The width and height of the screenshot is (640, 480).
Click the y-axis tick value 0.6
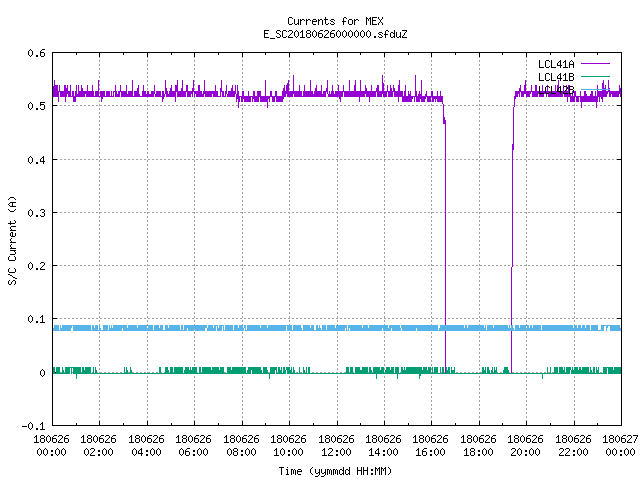36,53
